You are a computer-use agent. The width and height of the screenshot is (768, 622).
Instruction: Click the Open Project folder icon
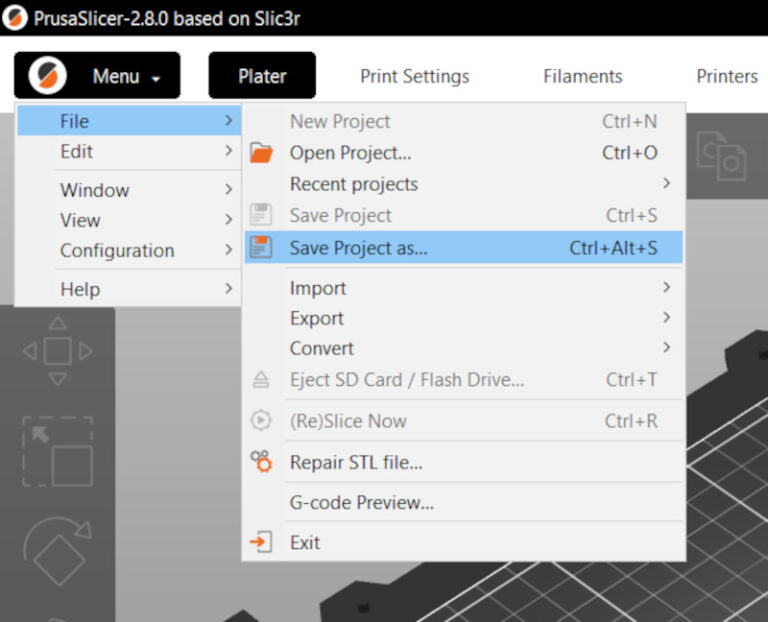click(x=261, y=153)
